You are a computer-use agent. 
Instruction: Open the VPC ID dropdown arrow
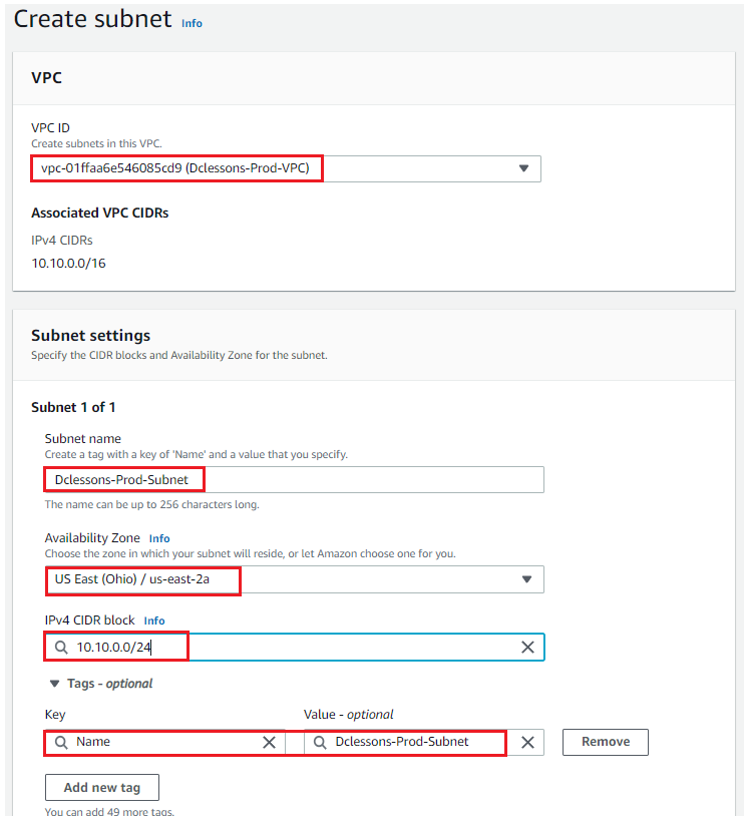tap(523, 168)
